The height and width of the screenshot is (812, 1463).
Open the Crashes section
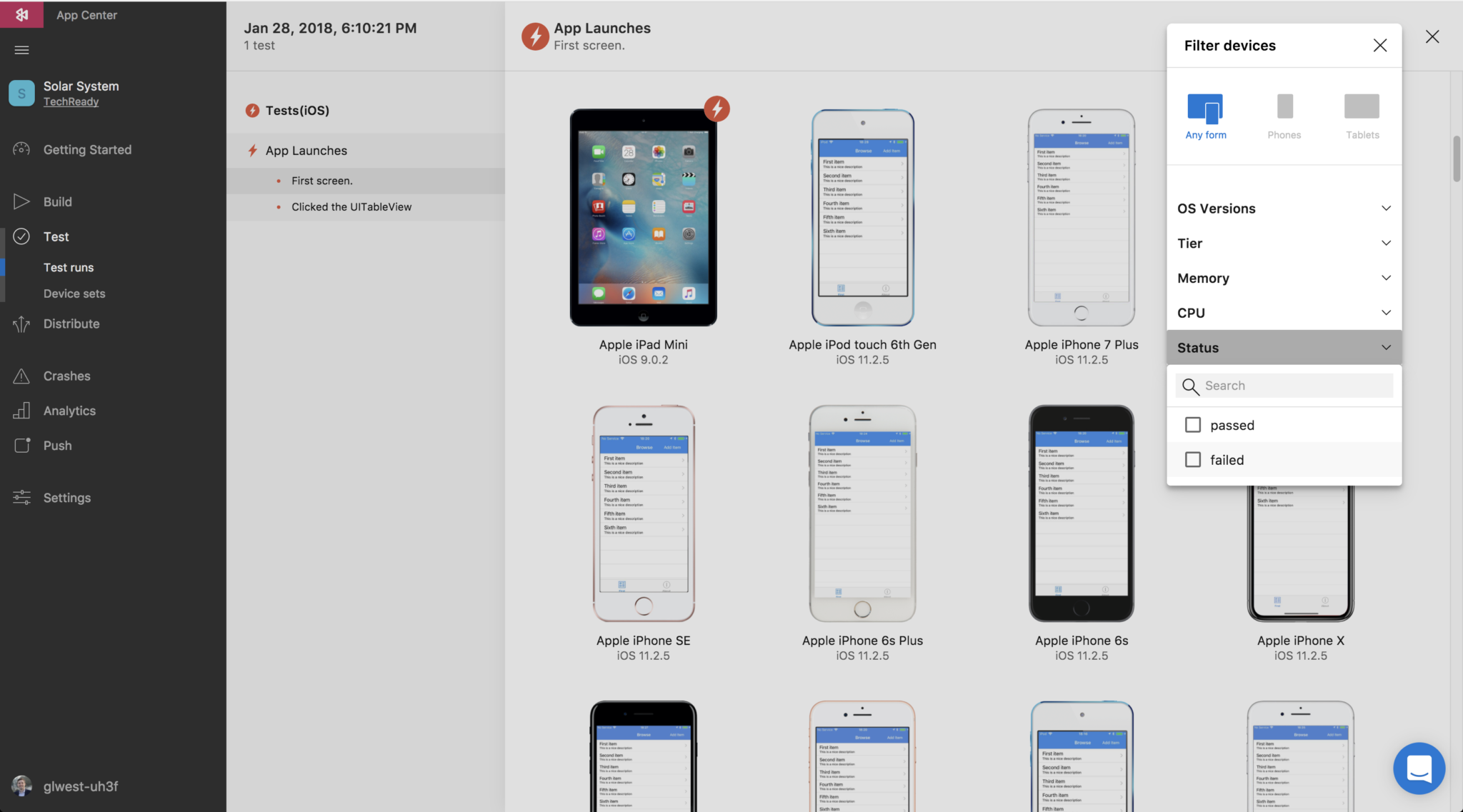click(67, 376)
